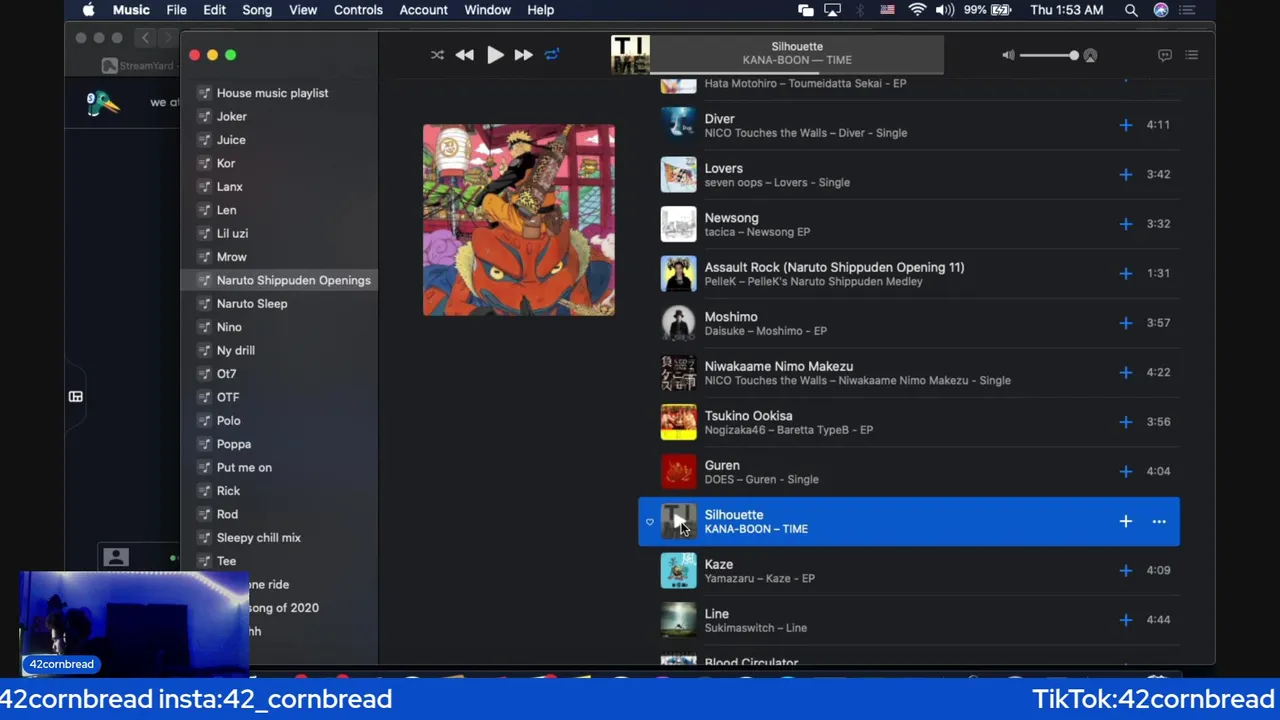Add Guren to library with plus icon

point(1125,471)
